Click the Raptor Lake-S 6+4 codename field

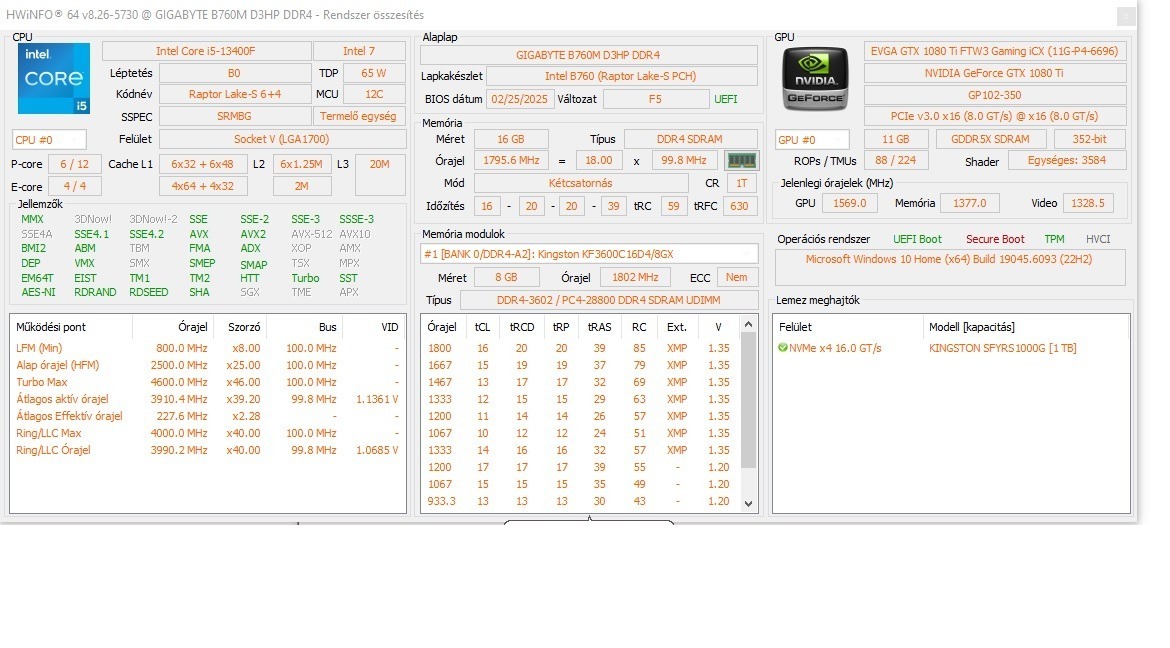coord(234,94)
